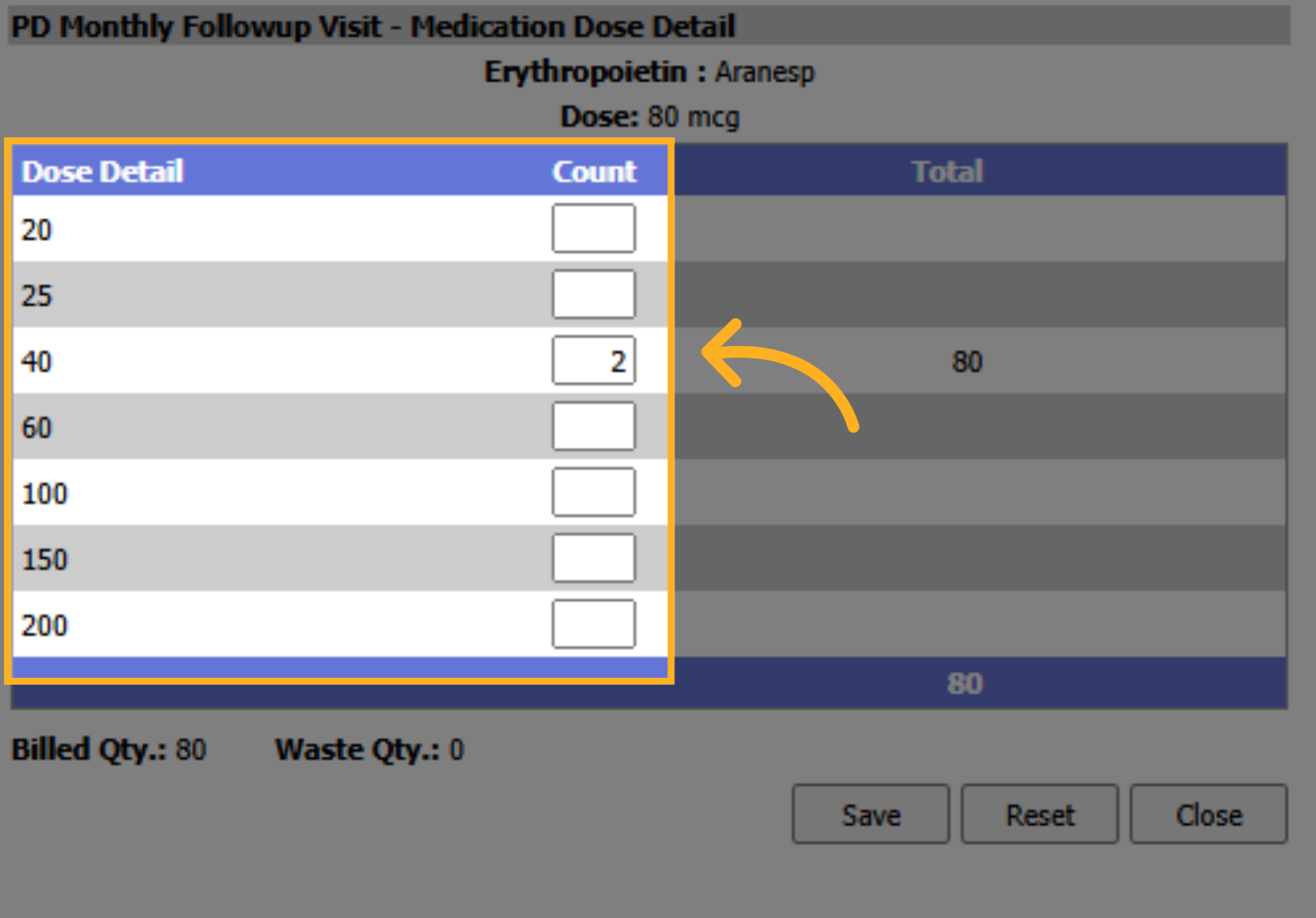Select the Count field for dose 25
Viewport: 1316px width, 918px height.
point(594,294)
